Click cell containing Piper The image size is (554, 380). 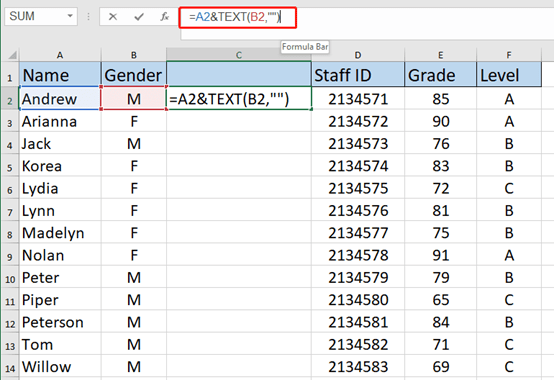click(60, 300)
